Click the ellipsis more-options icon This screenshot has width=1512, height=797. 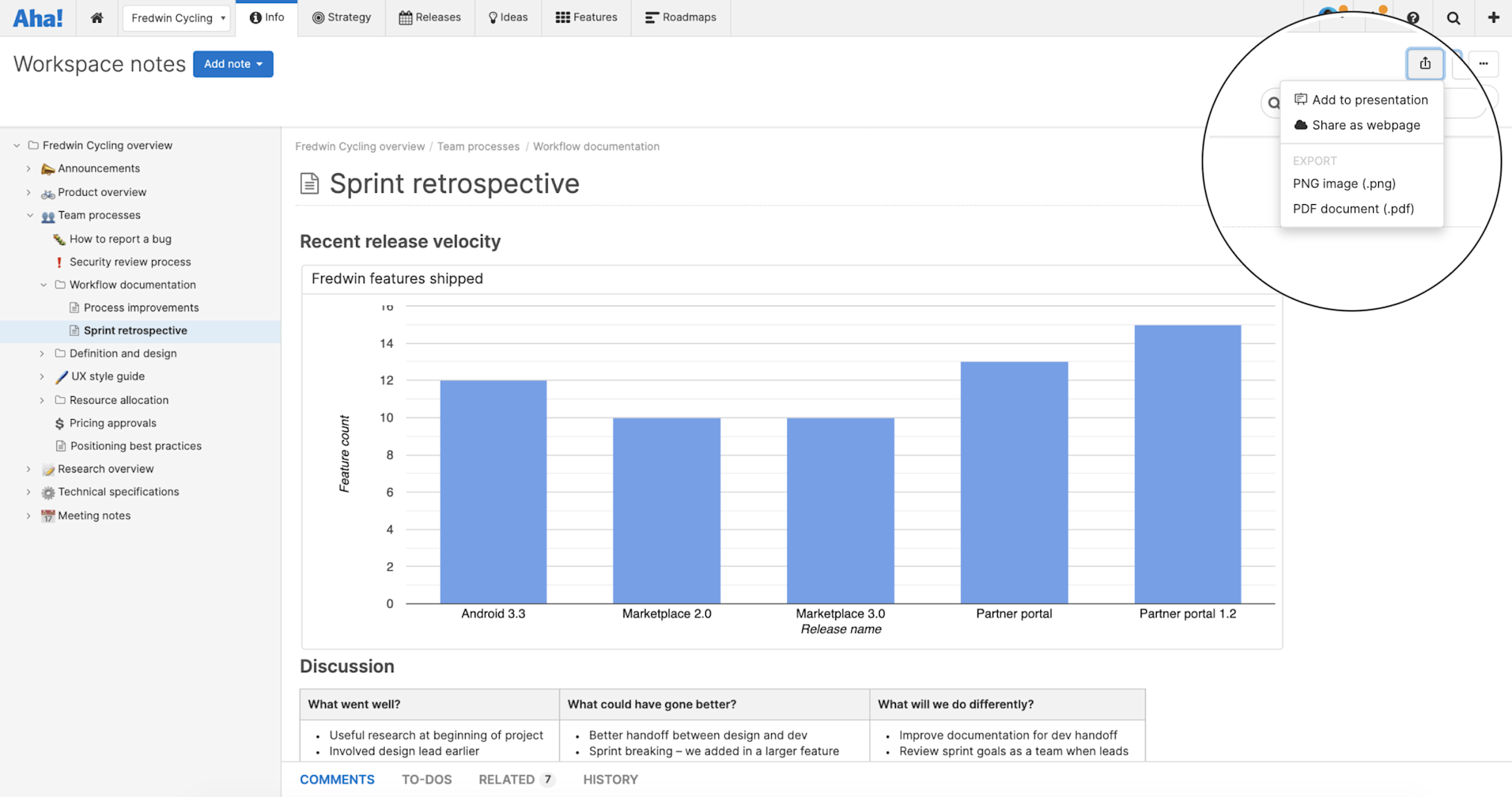1483,64
